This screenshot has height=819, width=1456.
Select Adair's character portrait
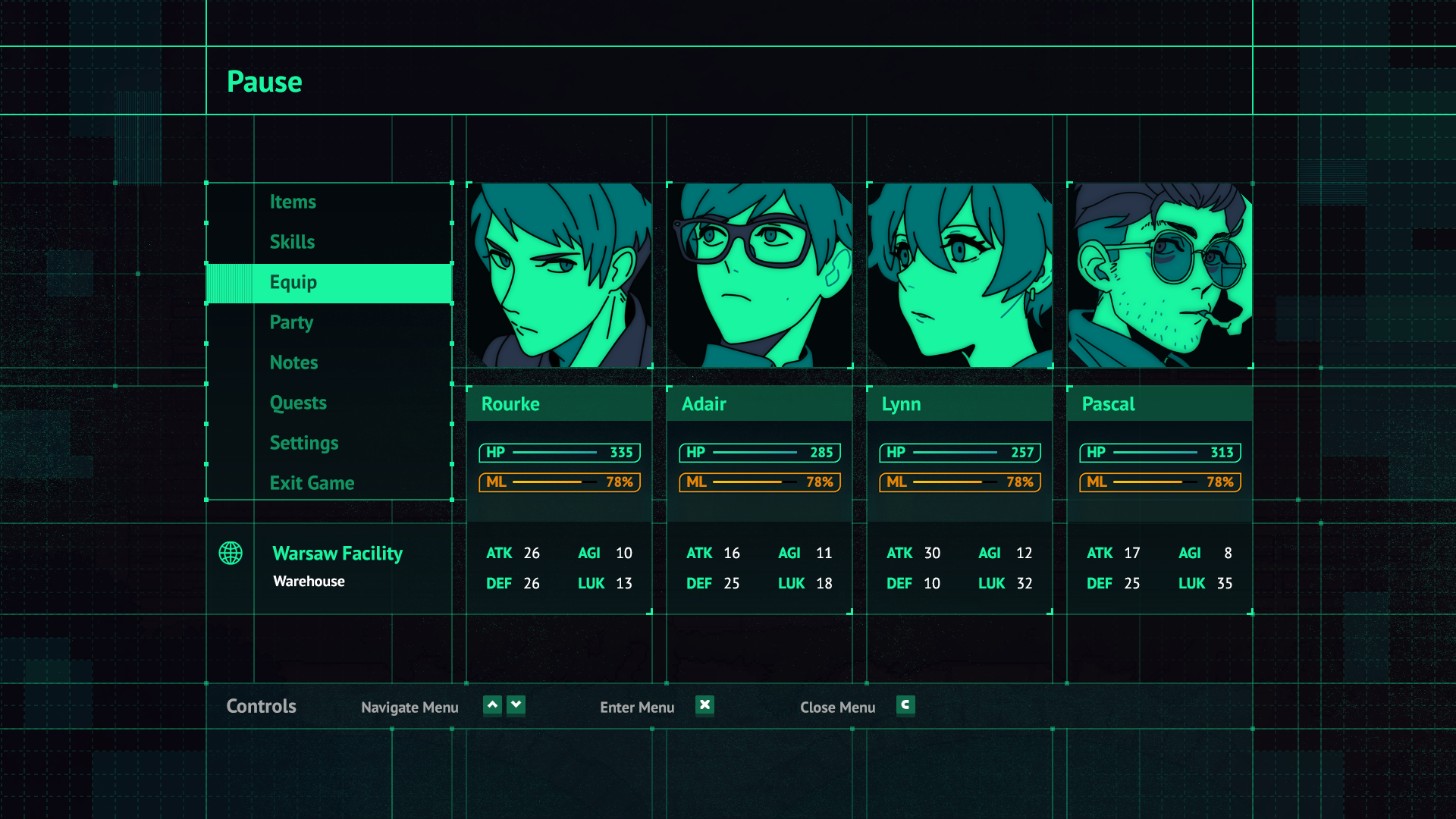pyautogui.click(x=760, y=275)
